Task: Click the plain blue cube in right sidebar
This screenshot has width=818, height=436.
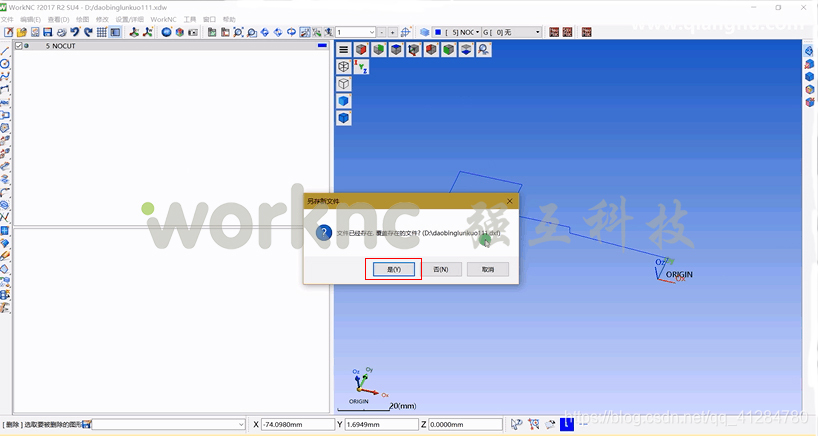Action: 809,77
